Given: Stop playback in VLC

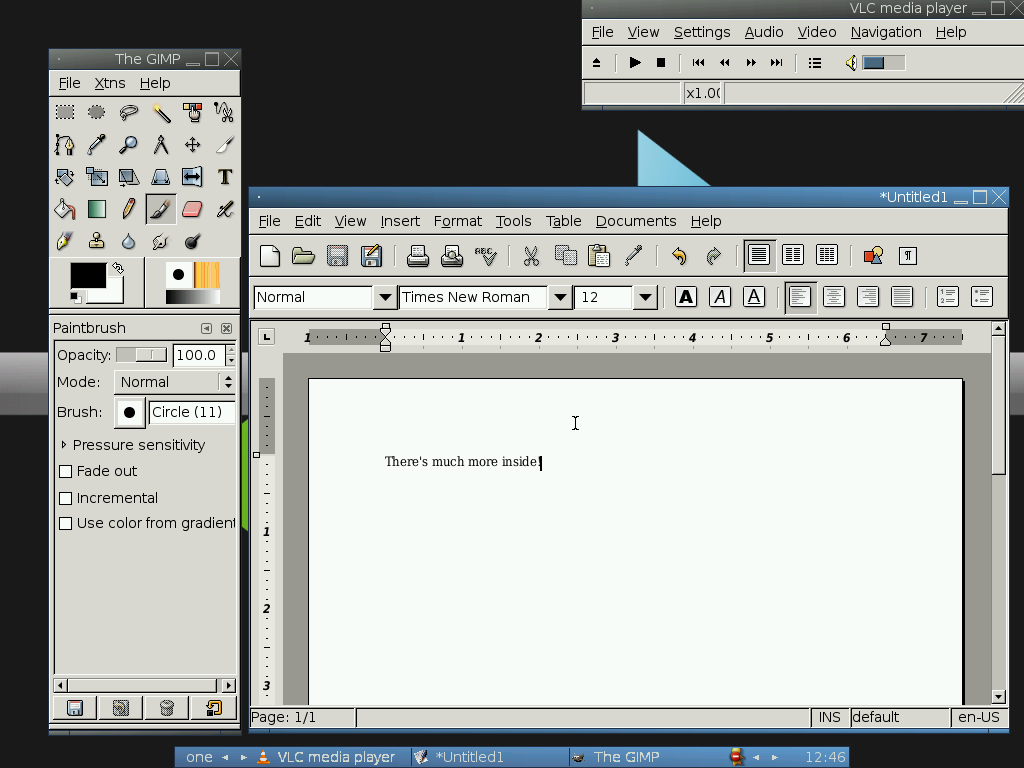Looking at the screenshot, I should coord(661,63).
